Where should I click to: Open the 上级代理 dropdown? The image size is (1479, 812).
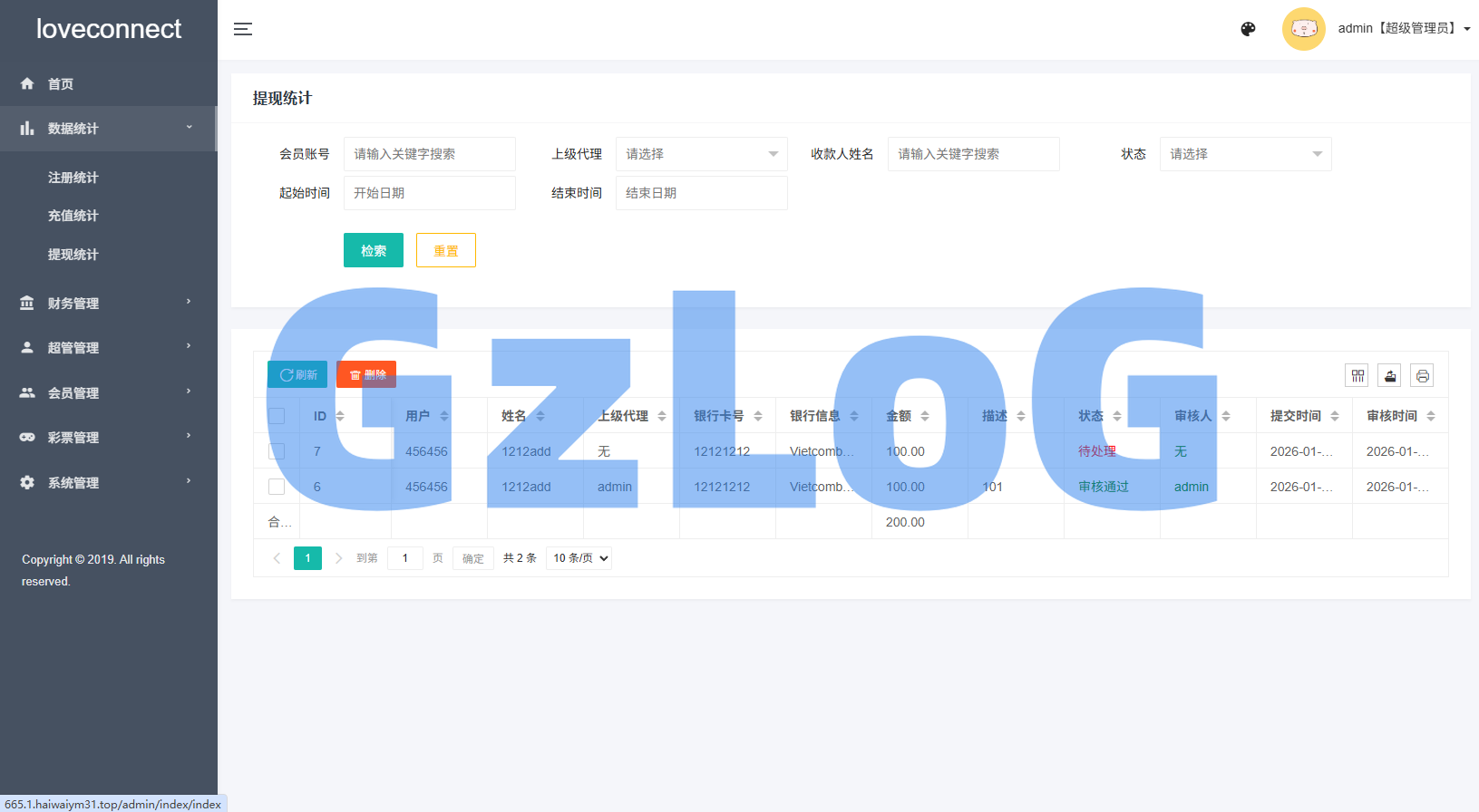701,154
